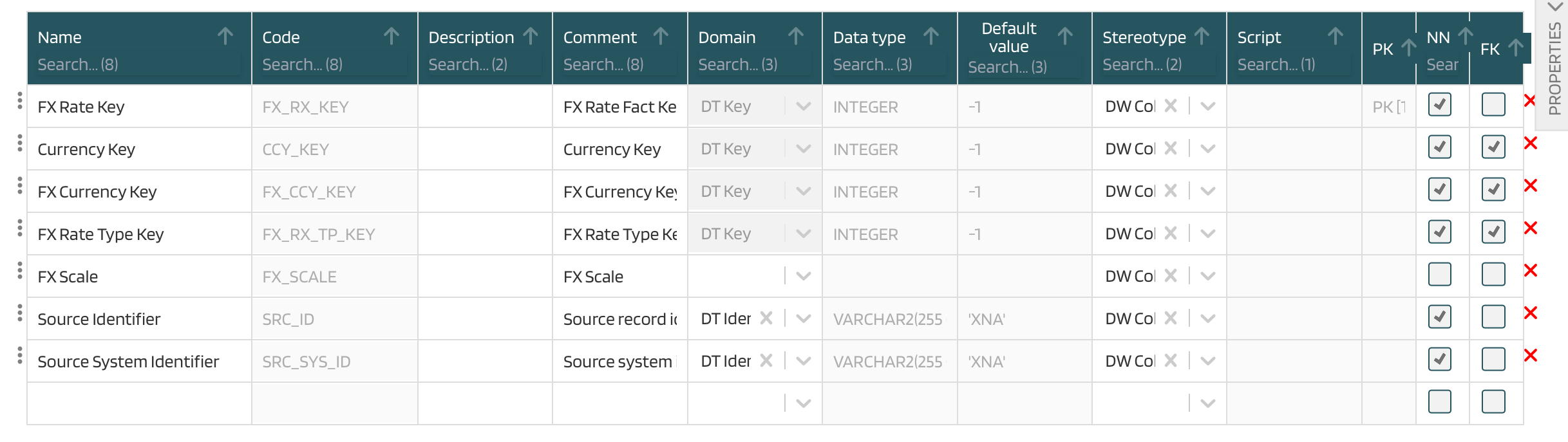Viewport: 1568px width, 442px height.
Task: Enable FK for FX Scale
Action: [x=1493, y=274]
